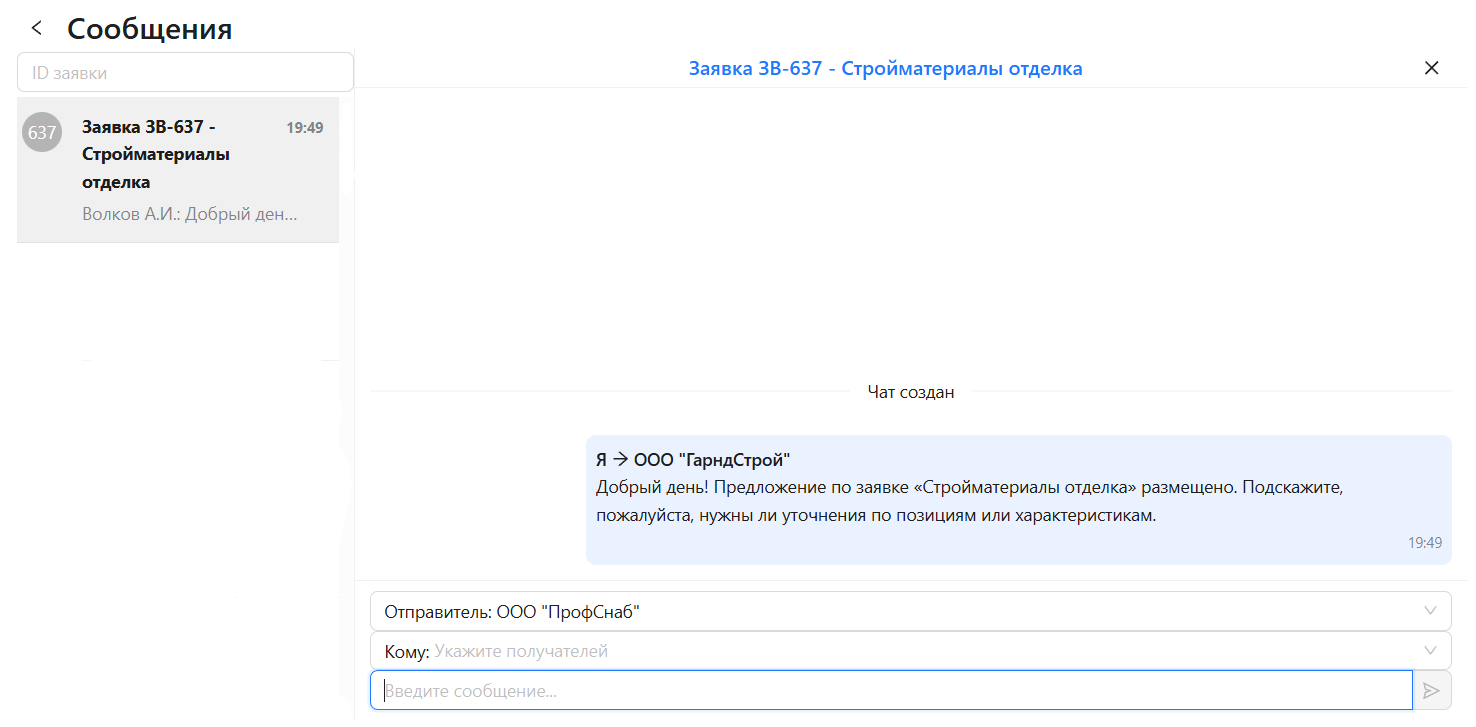Click the message bubble addressed to ООО ГарндСтрой
This screenshot has height=727, width=1476.
1018,500
